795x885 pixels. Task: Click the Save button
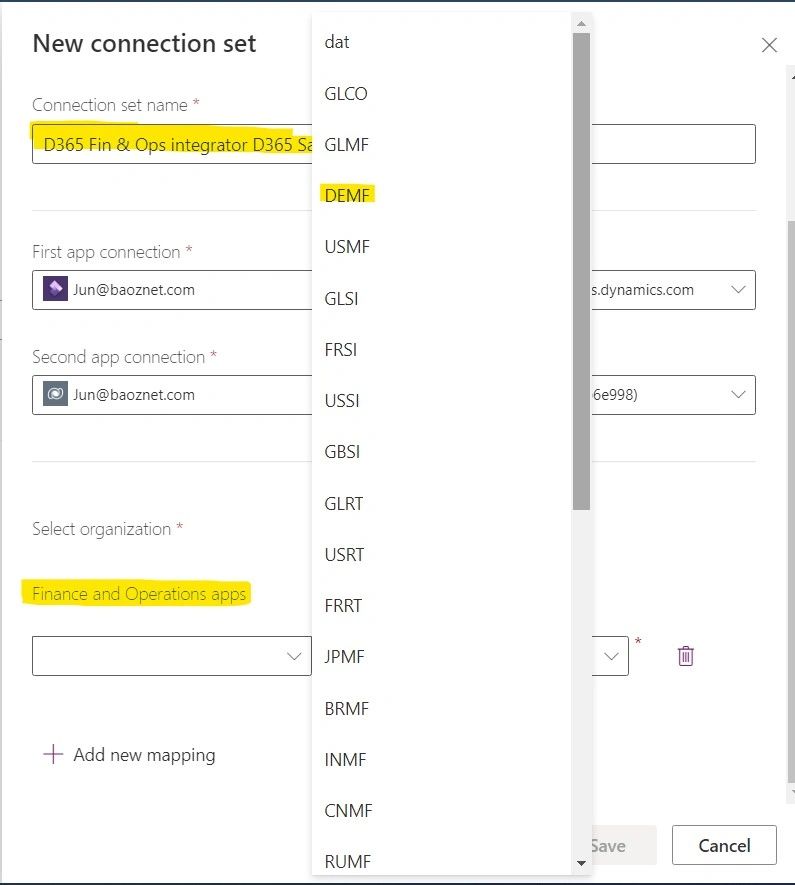pyautogui.click(x=611, y=845)
